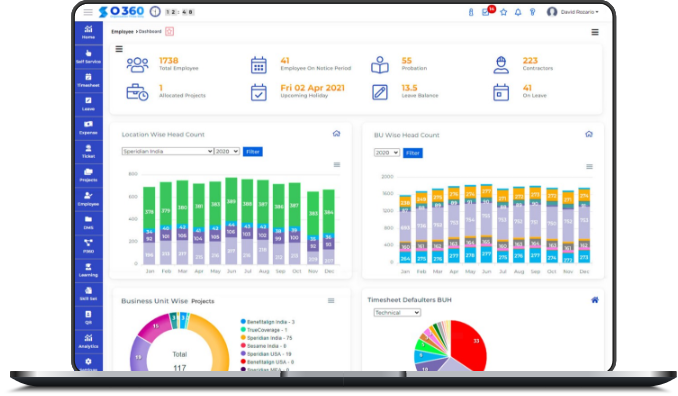Click Filter button for Location Wise Head Count
Screen dimensions: 678x396
(x=253, y=152)
